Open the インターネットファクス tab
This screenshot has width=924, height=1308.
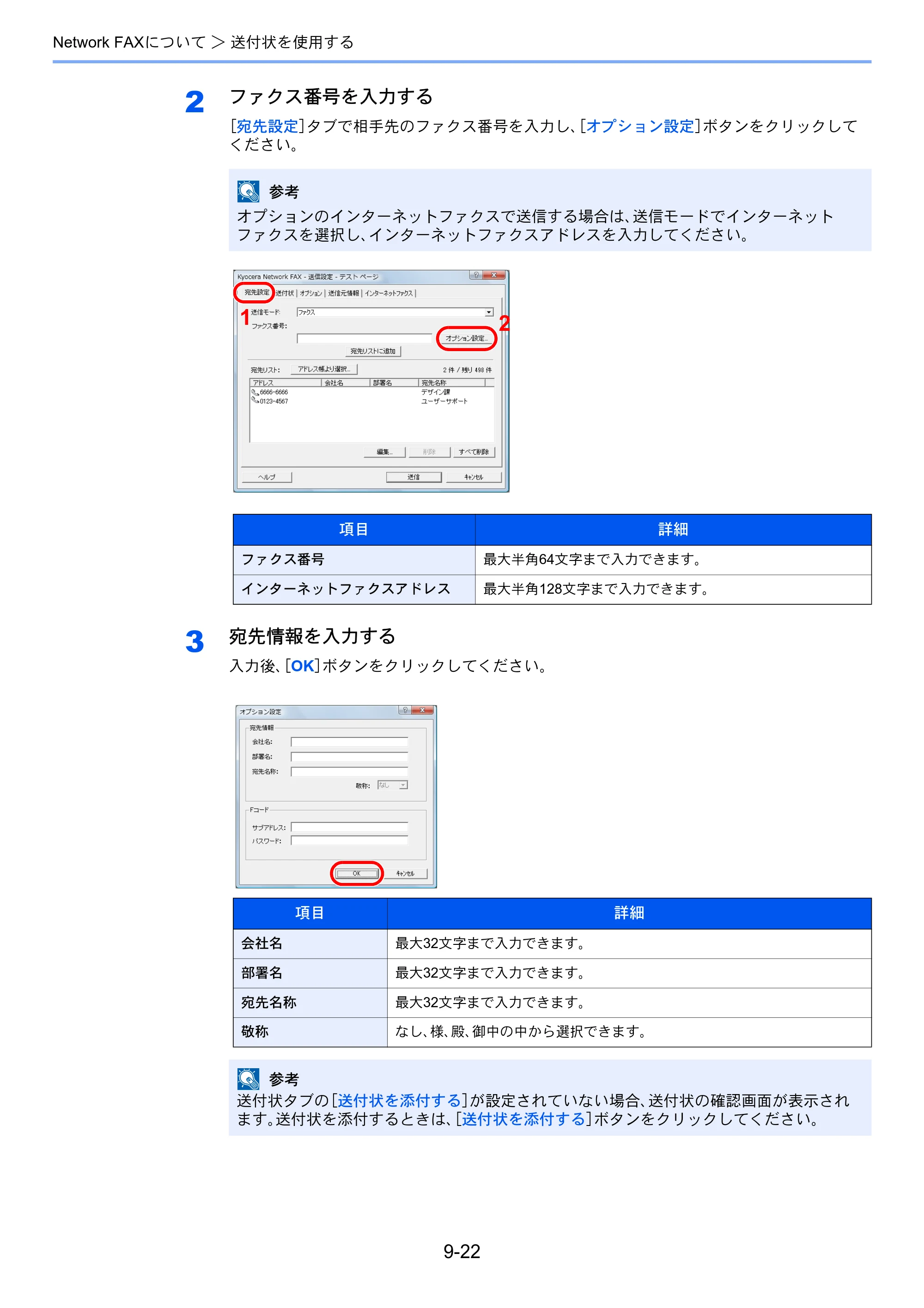coord(389,293)
